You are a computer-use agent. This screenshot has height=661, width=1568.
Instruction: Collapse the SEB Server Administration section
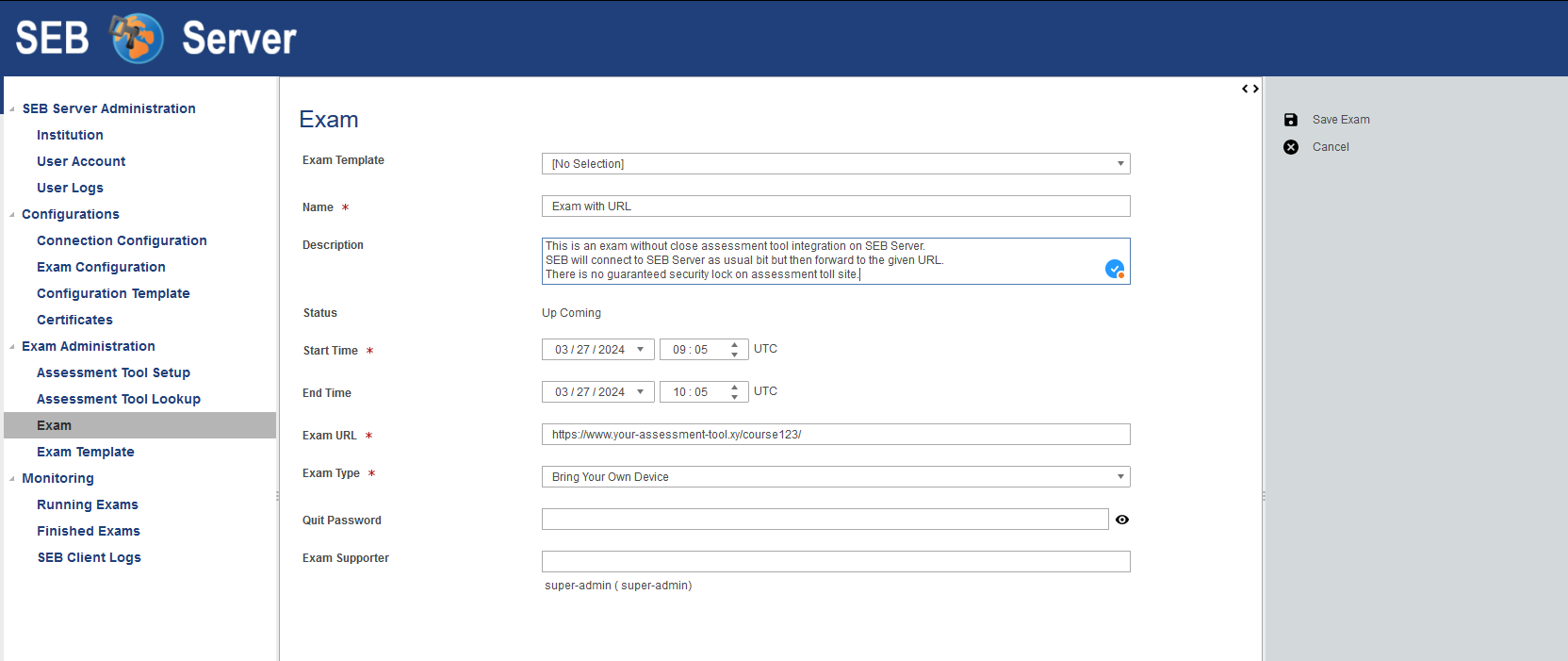click(12, 109)
